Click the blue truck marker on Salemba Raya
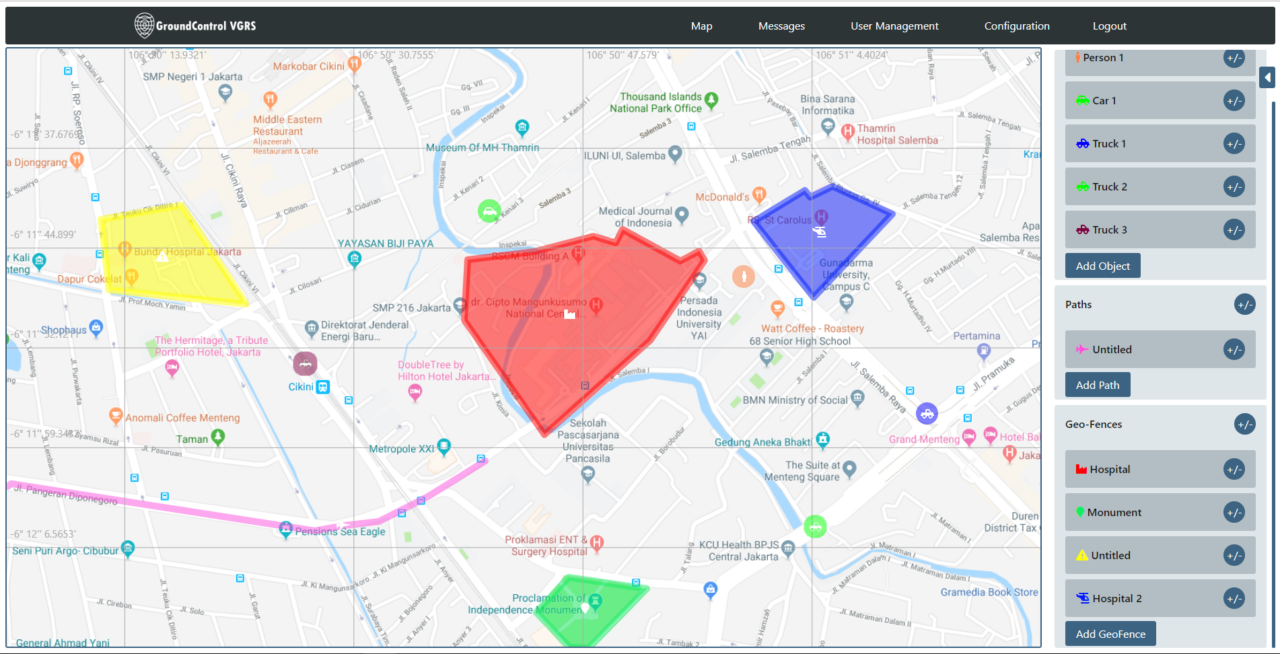 click(927, 413)
